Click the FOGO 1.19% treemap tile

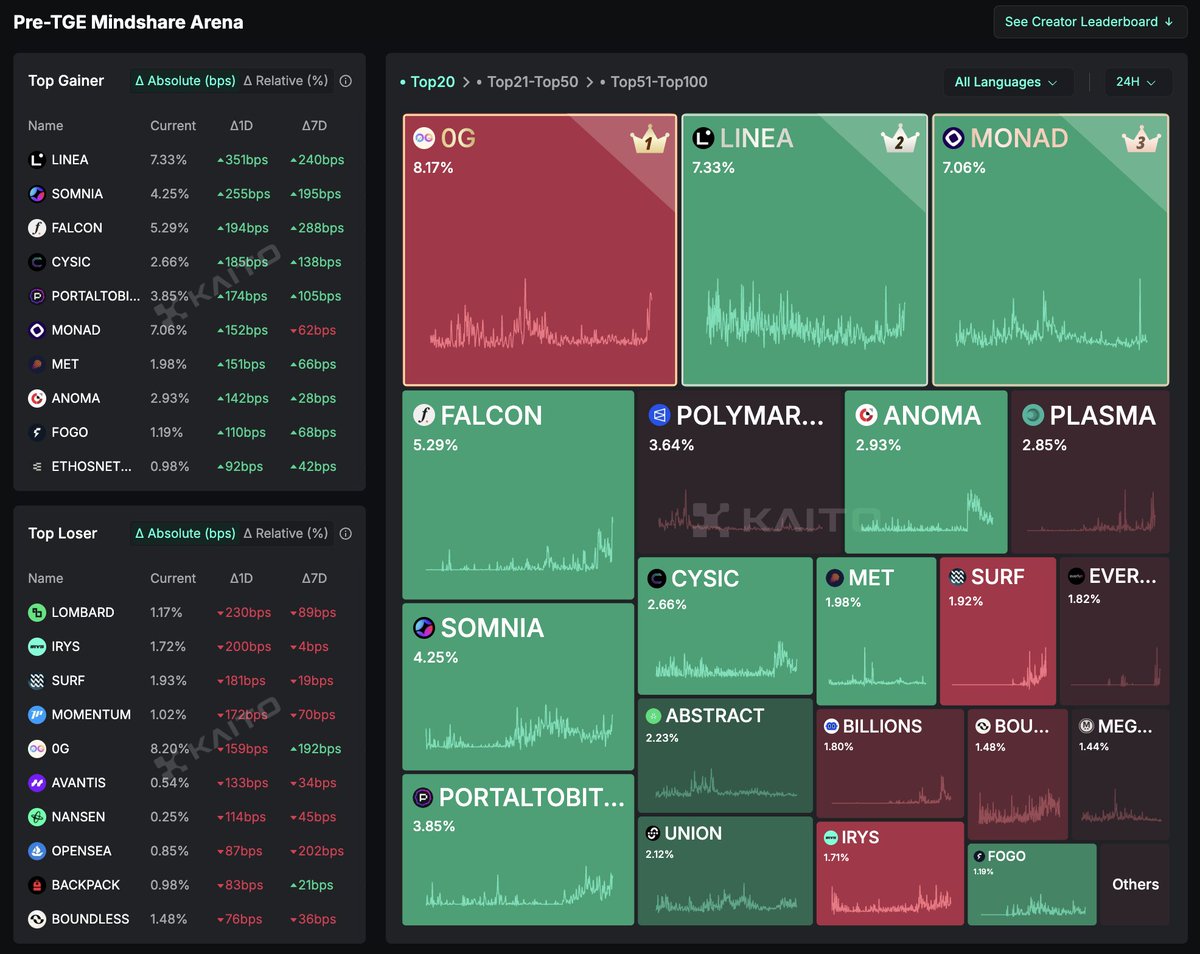point(1032,885)
